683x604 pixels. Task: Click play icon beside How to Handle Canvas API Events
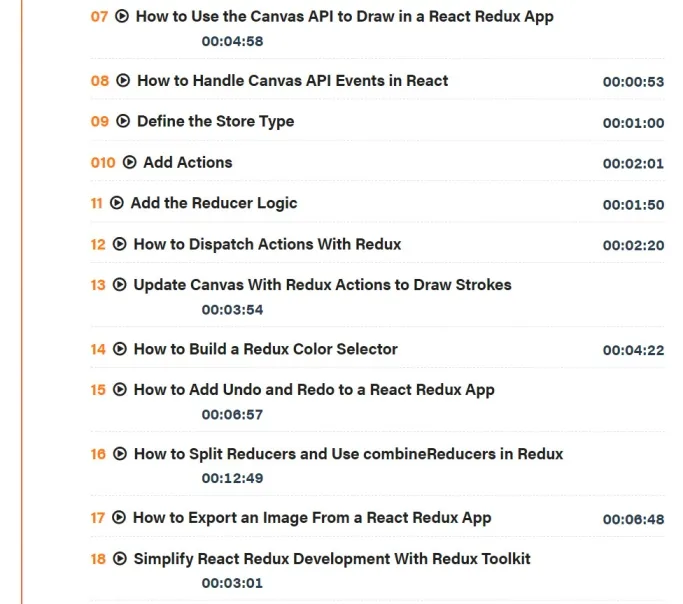tap(123, 81)
